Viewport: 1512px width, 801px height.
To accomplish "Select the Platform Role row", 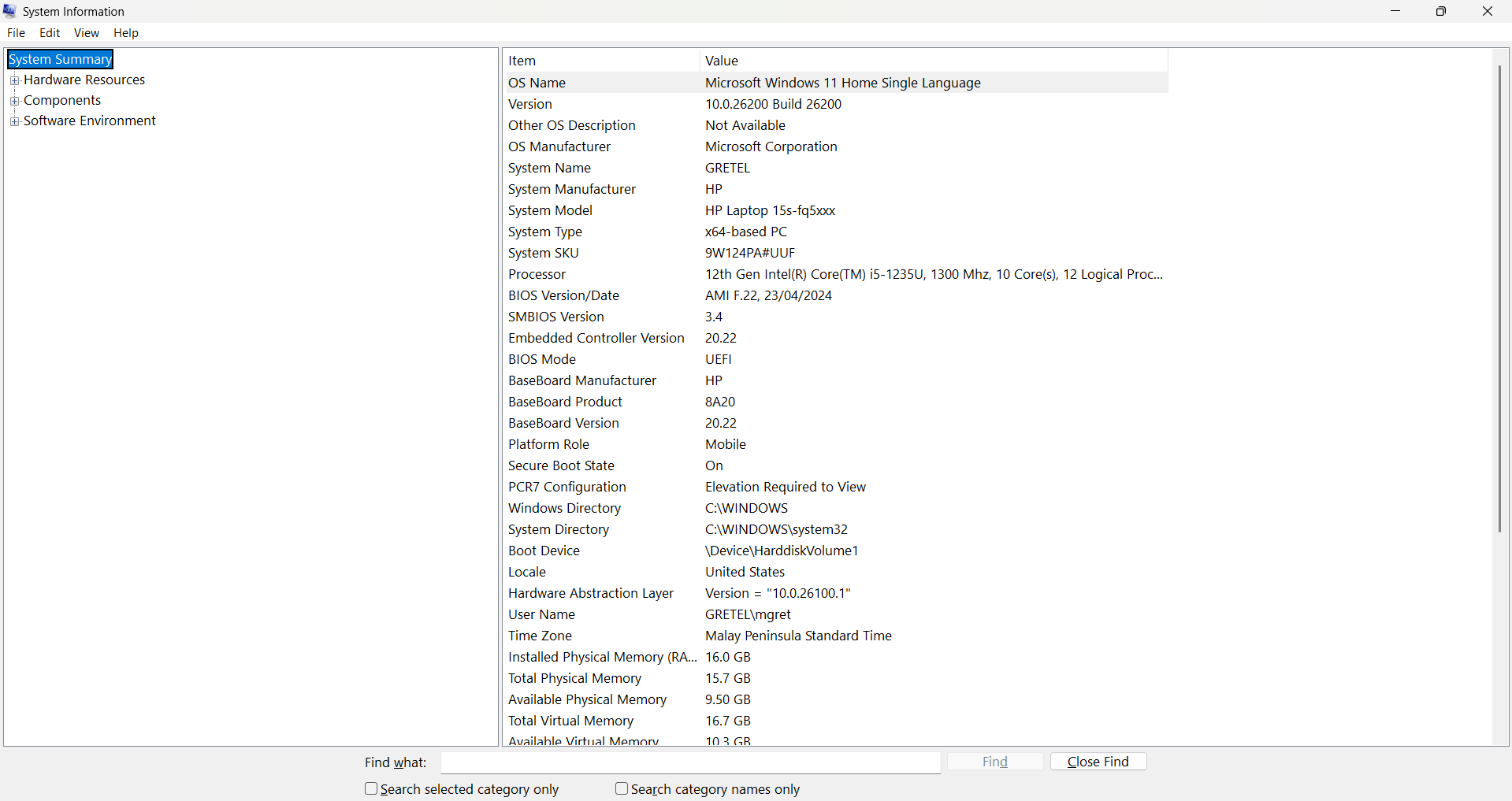I will pyautogui.click(x=835, y=444).
